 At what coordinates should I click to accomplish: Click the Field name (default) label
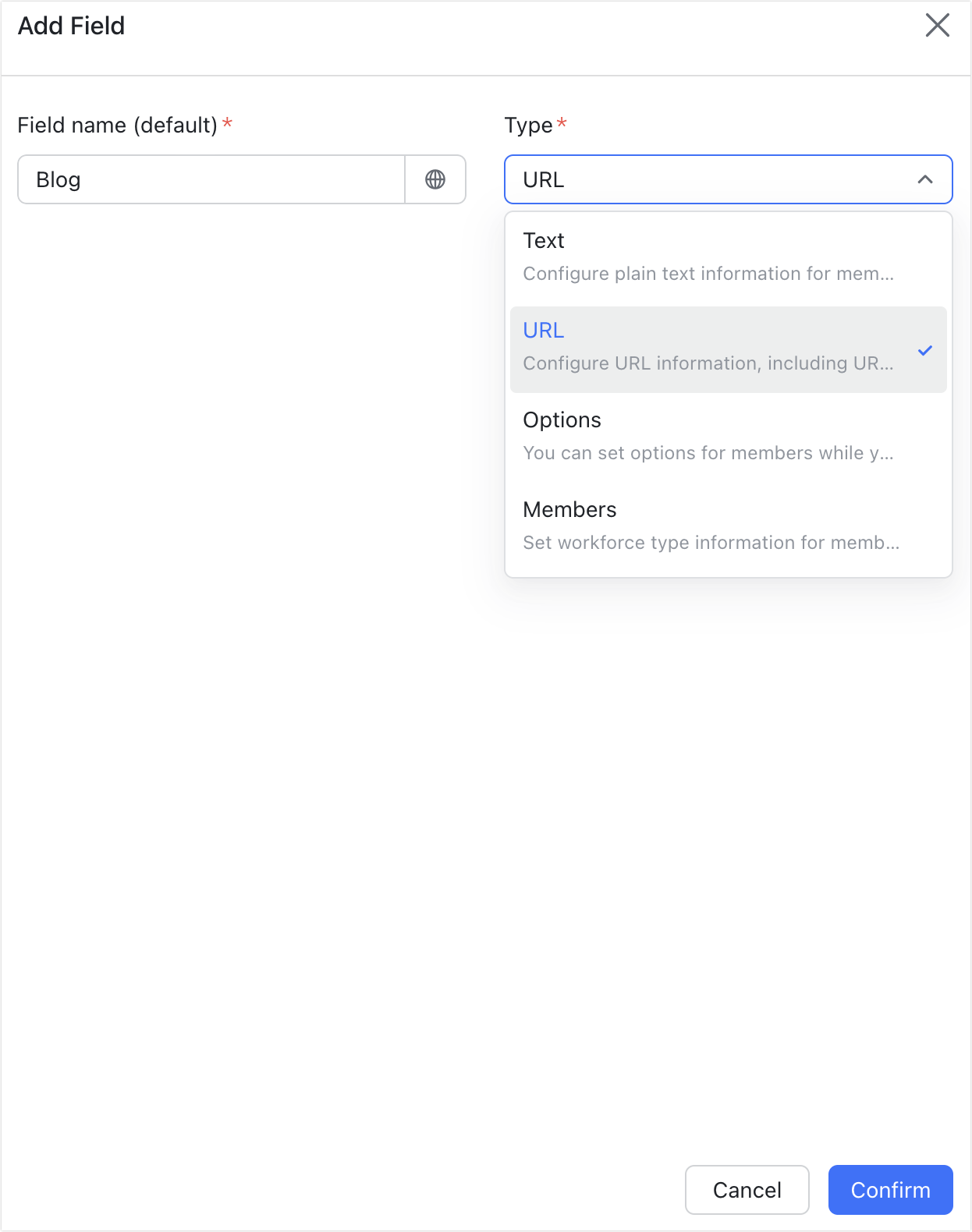click(117, 125)
